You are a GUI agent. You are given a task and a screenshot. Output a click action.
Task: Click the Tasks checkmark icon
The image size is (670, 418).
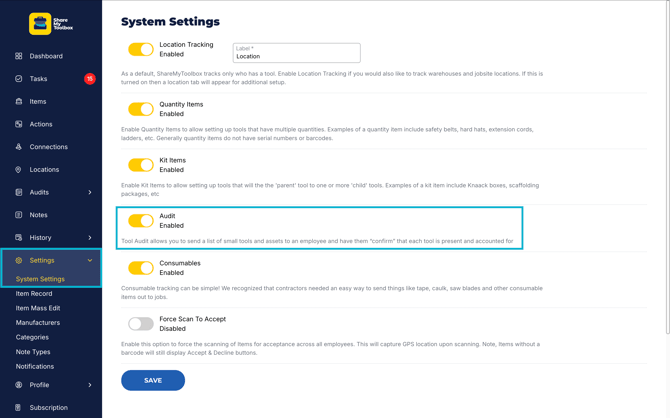click(18, 79)
